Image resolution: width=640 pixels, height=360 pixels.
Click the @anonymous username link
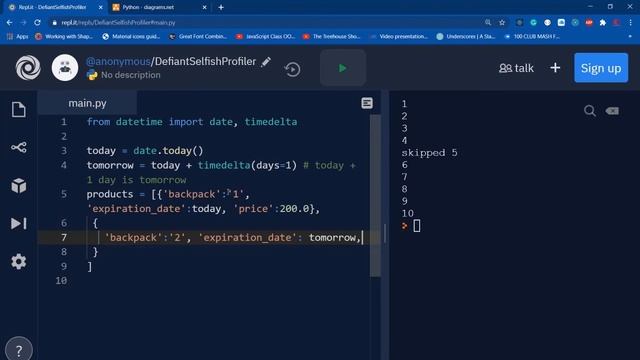tap(118, 62)
